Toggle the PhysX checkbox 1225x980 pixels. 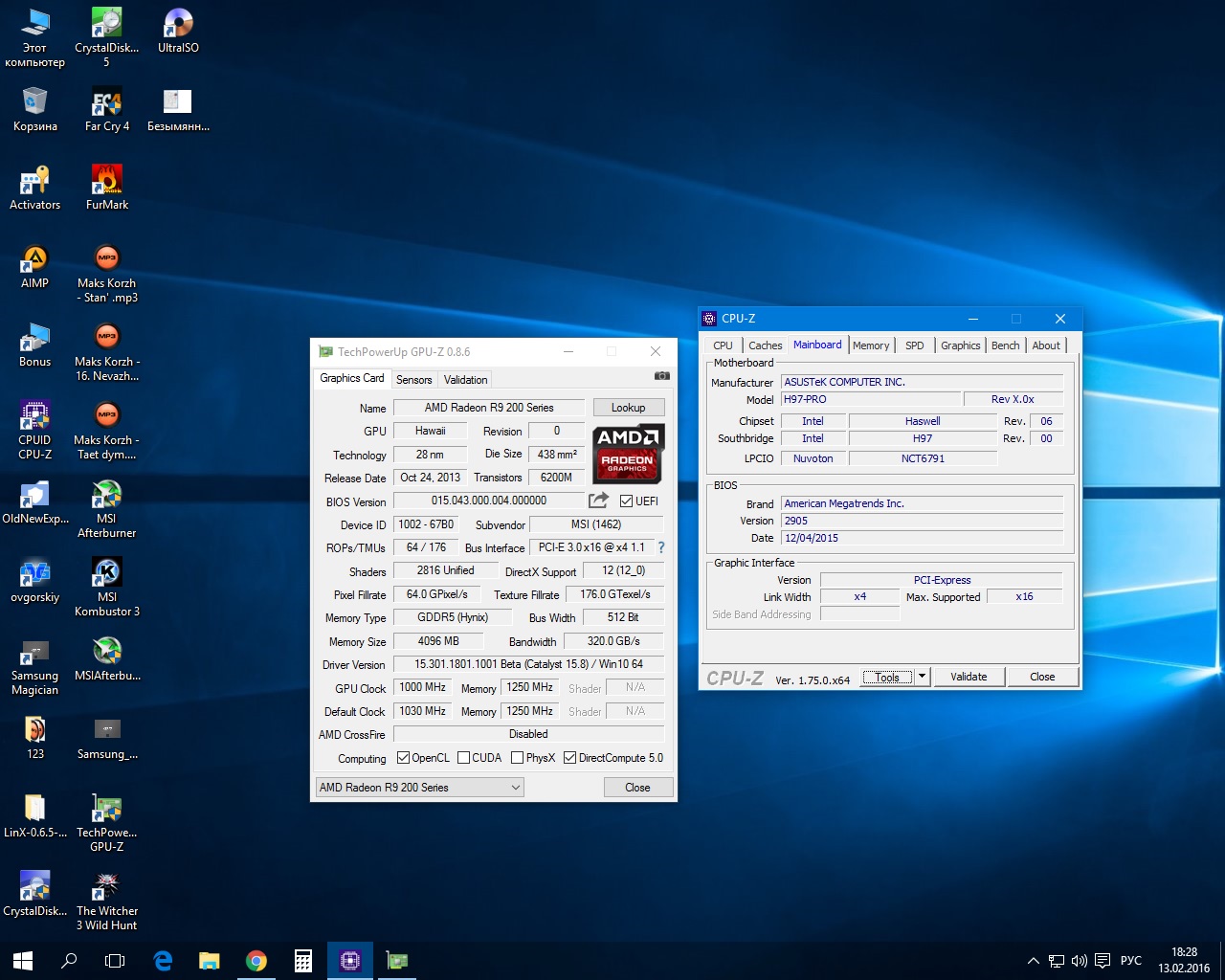(x=517, y=758)
